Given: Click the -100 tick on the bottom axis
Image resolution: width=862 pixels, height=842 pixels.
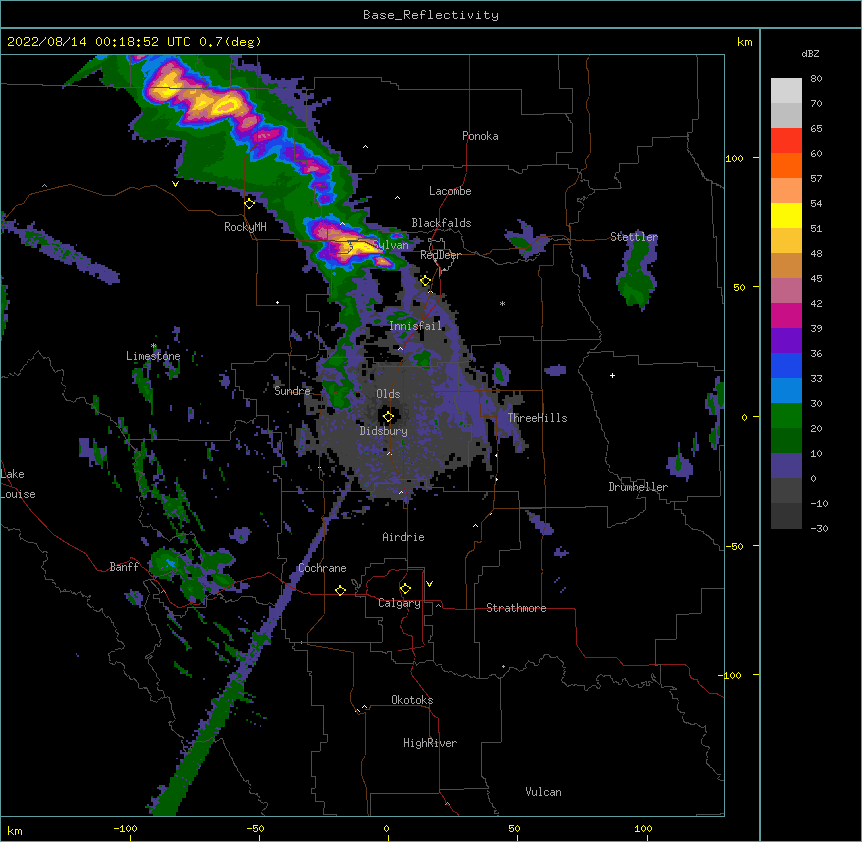Looking at the screenshot, I should 125,828.
